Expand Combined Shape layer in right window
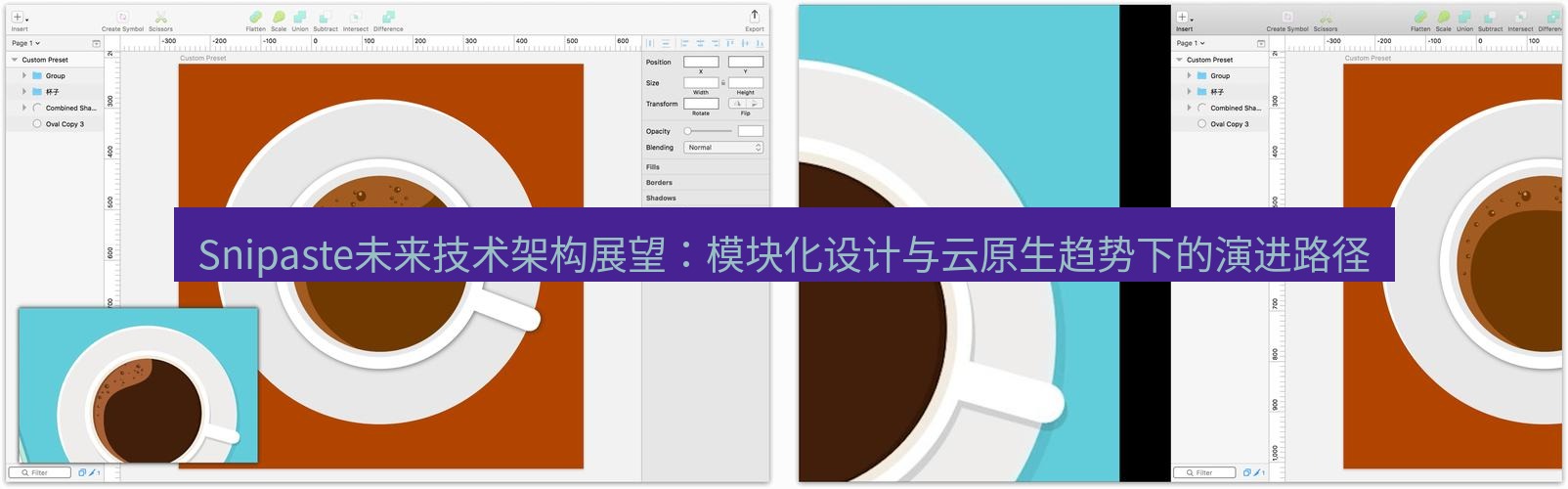 coord(1190,108)
